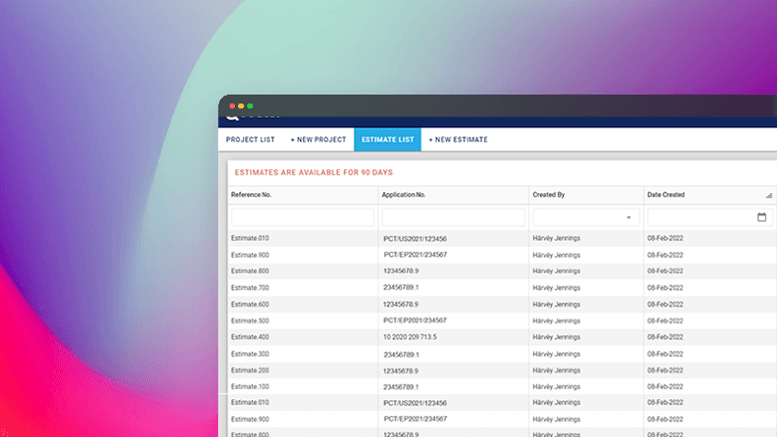Focus the Application No. filter input box
Image resolution: width=777 pixels, height=437 pixels.
(x=453, y=217)
